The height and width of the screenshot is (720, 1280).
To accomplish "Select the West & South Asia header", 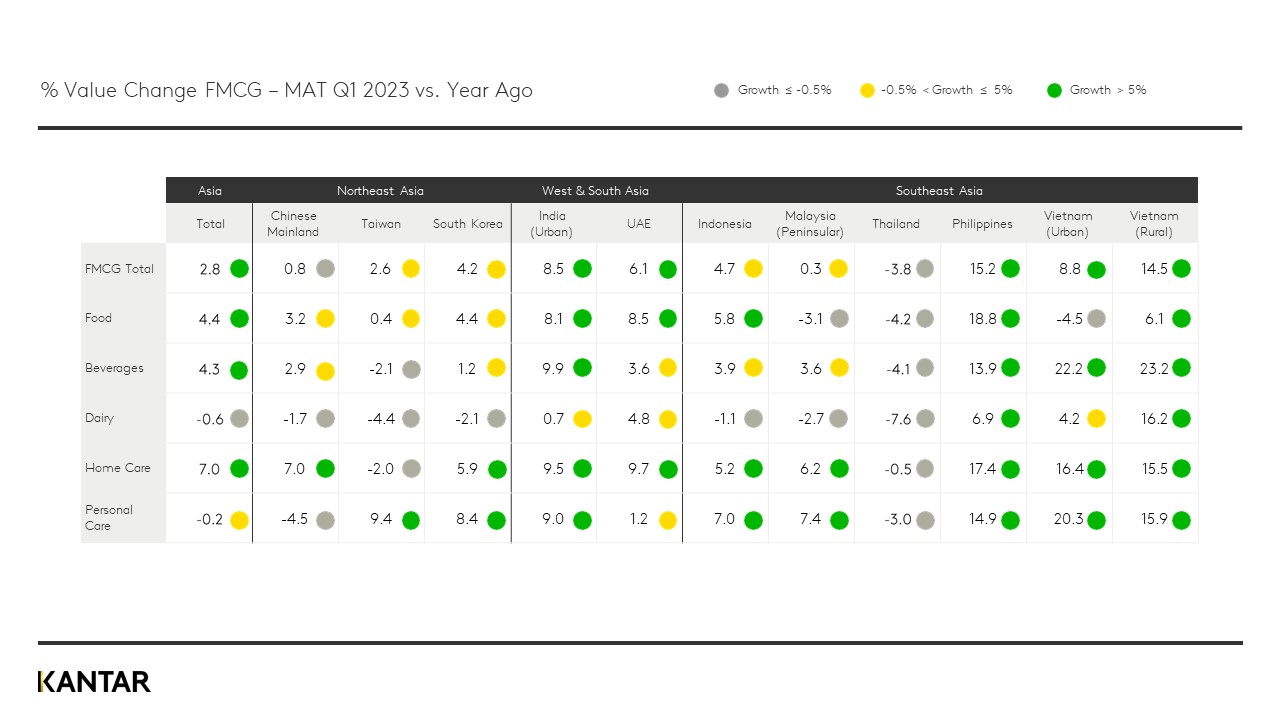I will (595, 191).
